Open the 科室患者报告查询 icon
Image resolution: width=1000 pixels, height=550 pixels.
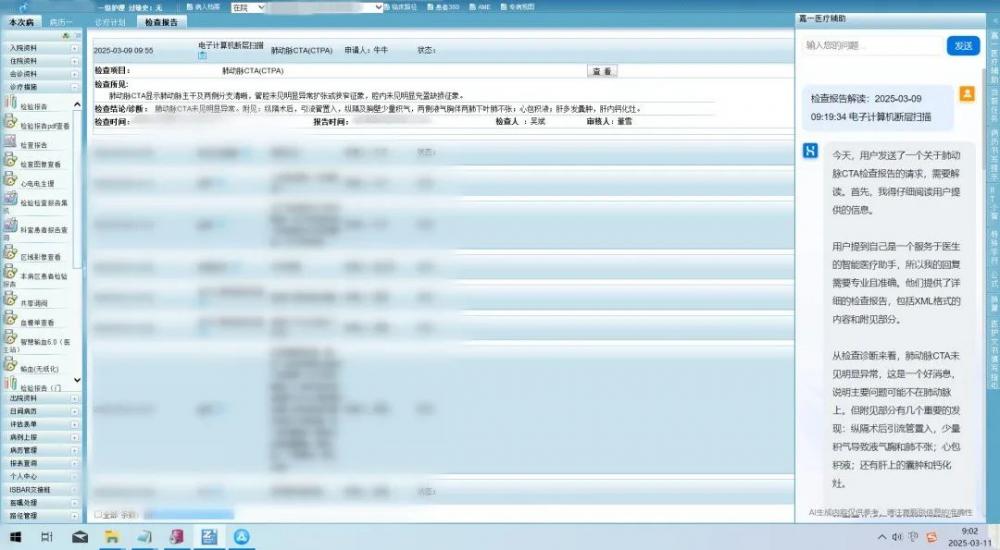(11, 225)
